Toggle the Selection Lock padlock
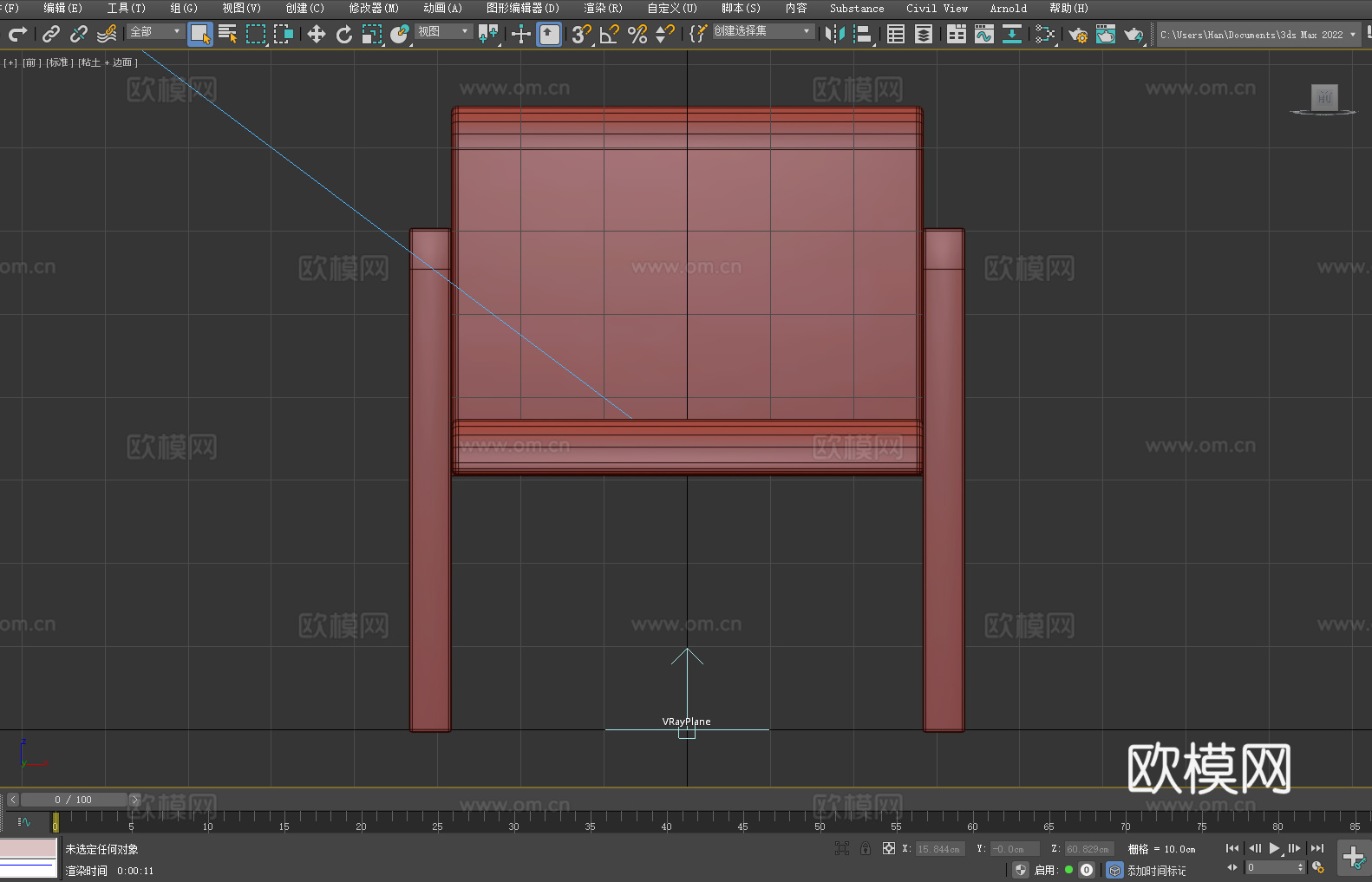The image size is (1372, 882). (x=866, y=848)
